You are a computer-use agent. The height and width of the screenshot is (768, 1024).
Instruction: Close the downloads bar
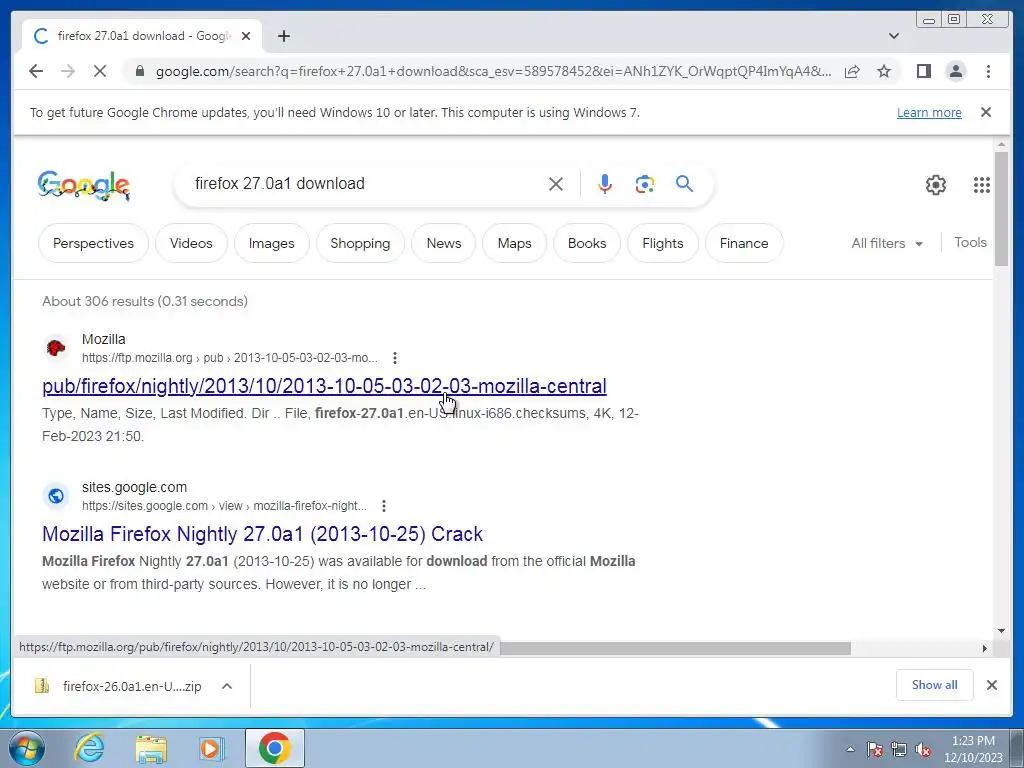pos(992,685)
